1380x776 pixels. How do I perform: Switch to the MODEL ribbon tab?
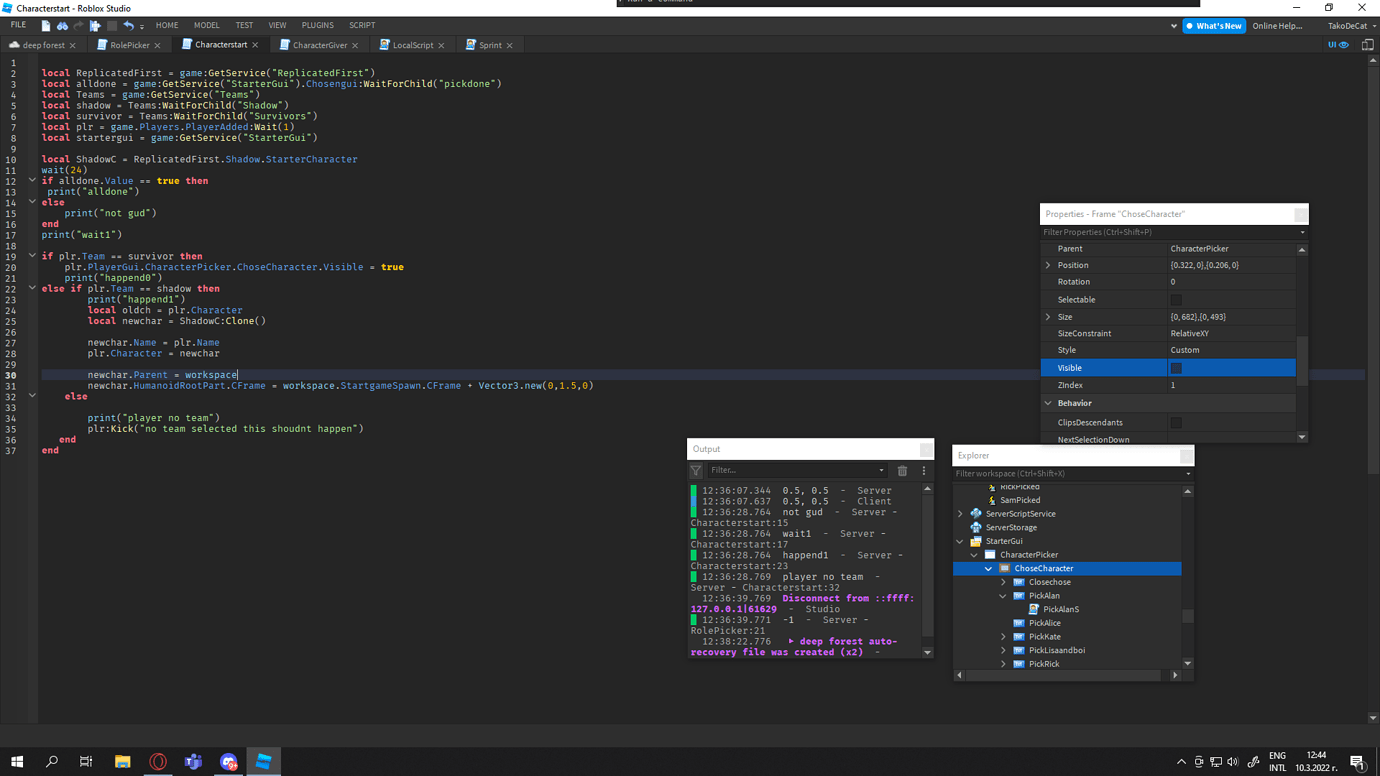tap(206, 25)
